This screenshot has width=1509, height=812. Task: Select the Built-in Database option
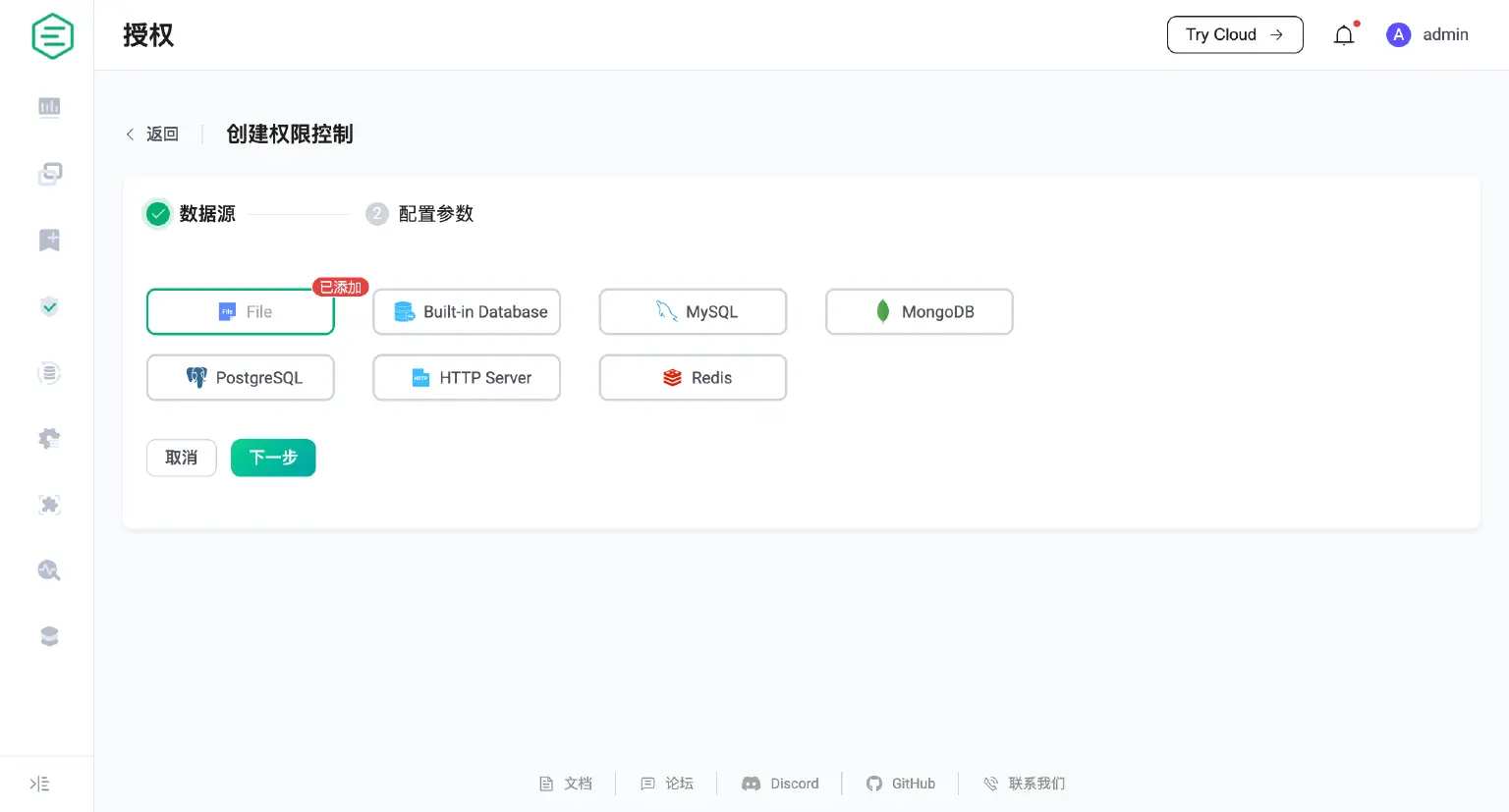coord(467,312)
